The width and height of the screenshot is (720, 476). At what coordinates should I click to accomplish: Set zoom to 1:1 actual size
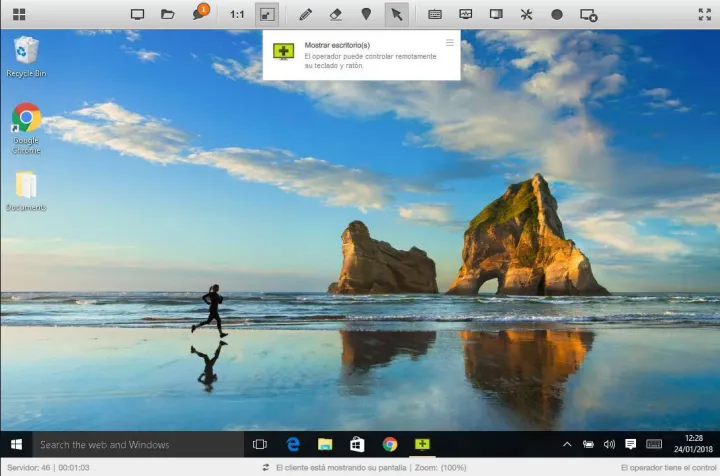pos(237,15)
